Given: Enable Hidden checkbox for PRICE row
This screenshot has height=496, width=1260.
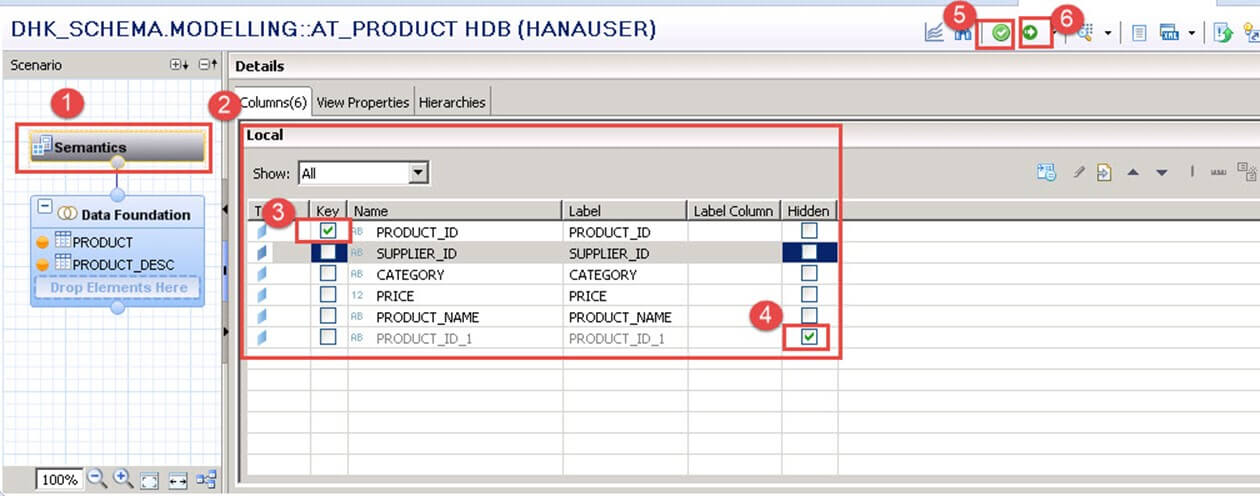Looking at the screenshot, I should [810, 295].
